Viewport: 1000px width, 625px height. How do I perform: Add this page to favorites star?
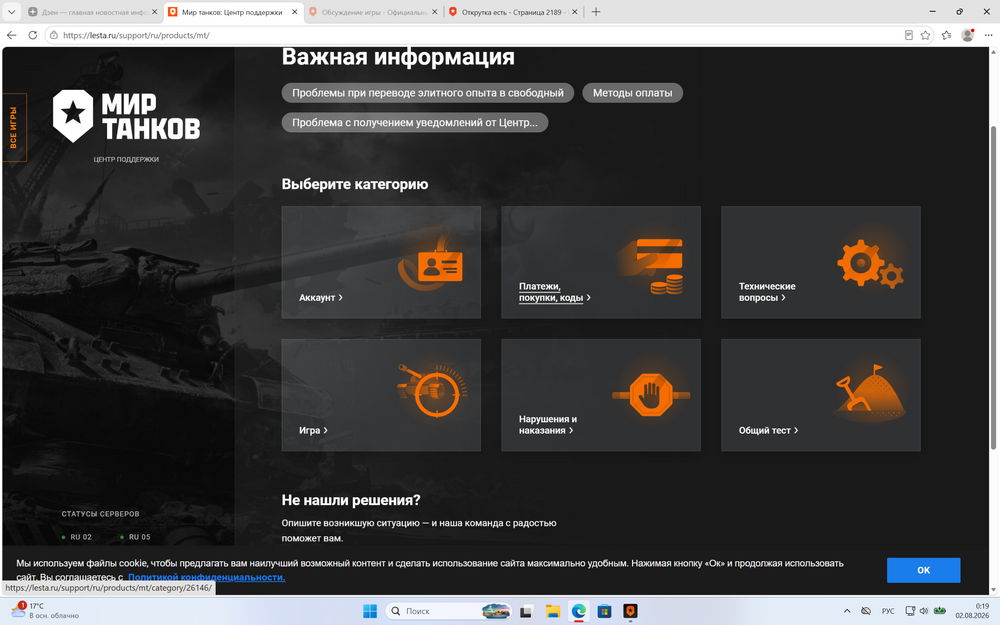(925, 35)
